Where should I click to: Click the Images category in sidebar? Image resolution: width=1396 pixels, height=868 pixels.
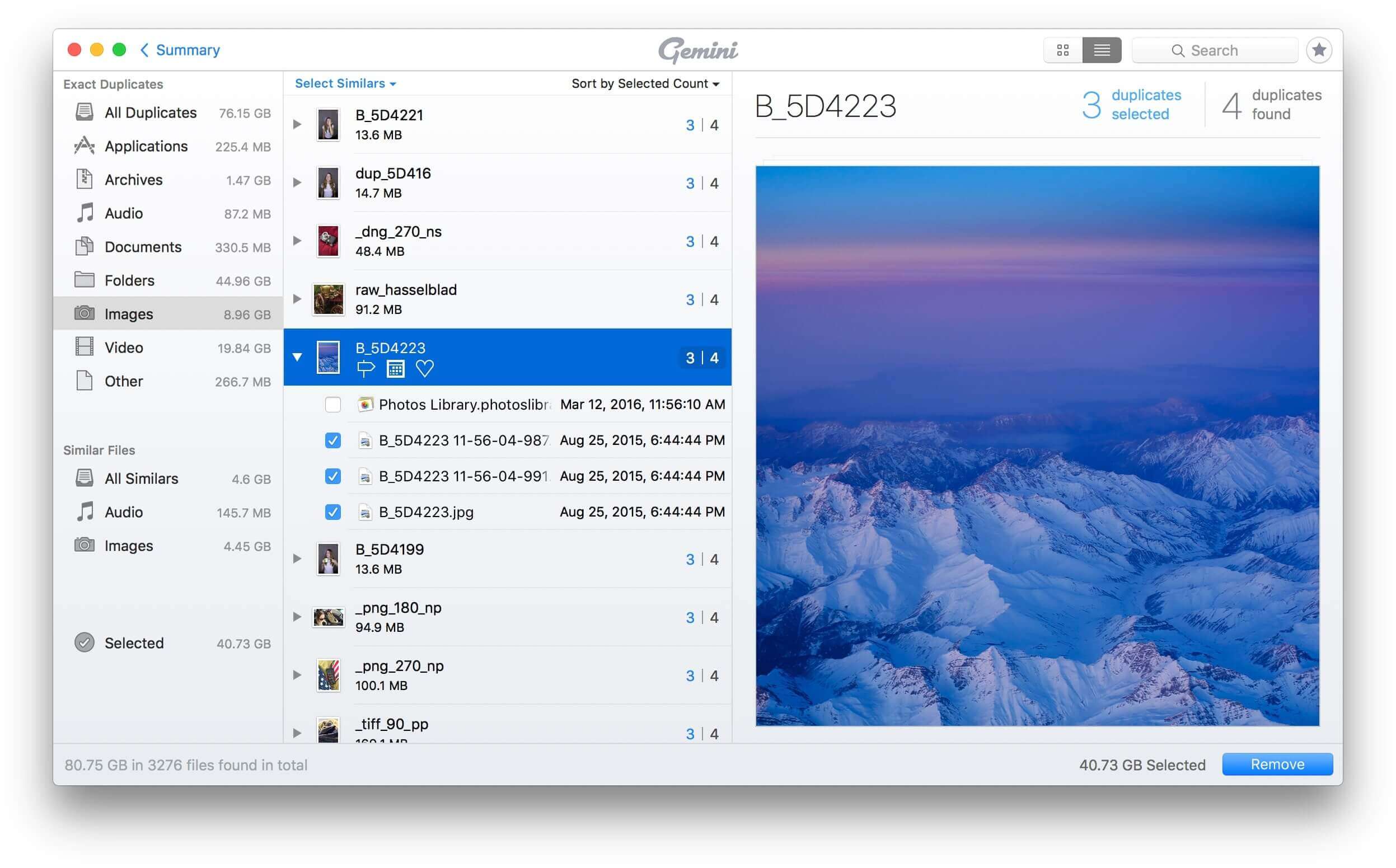pos(128,314)
